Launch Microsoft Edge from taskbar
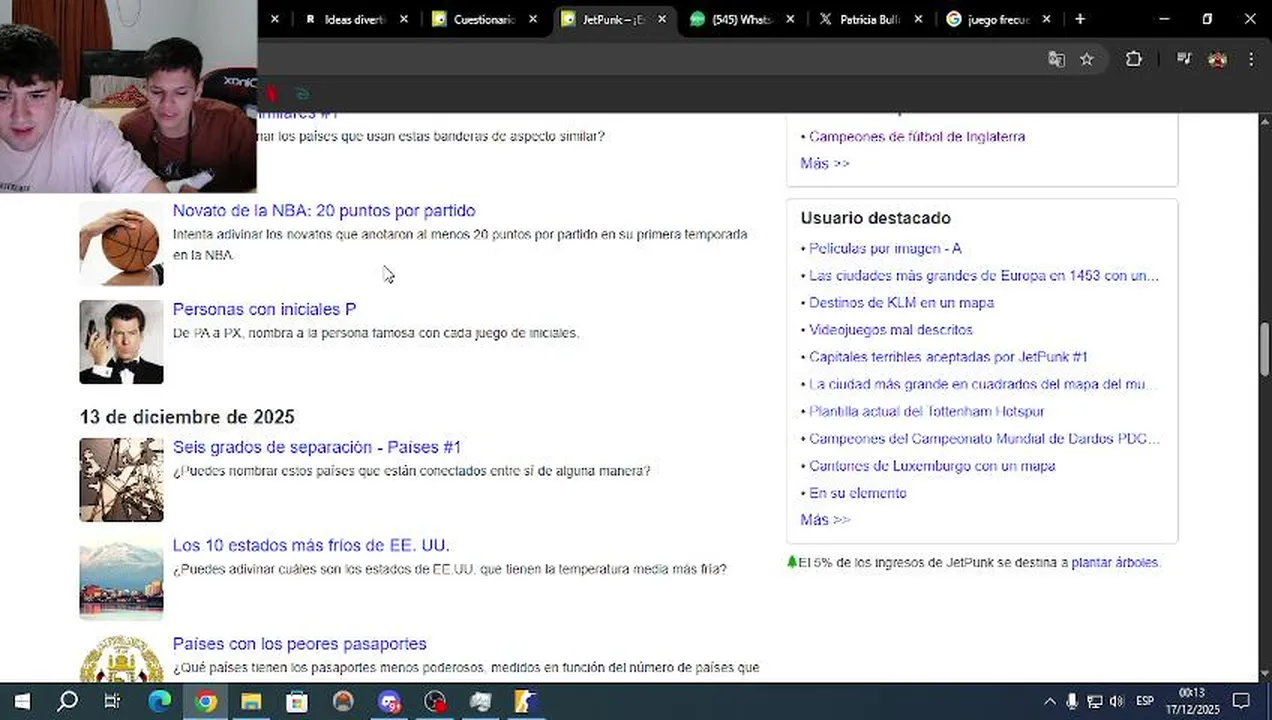Viewport: 1272px width, 720px height. click(x=160, y=701)
